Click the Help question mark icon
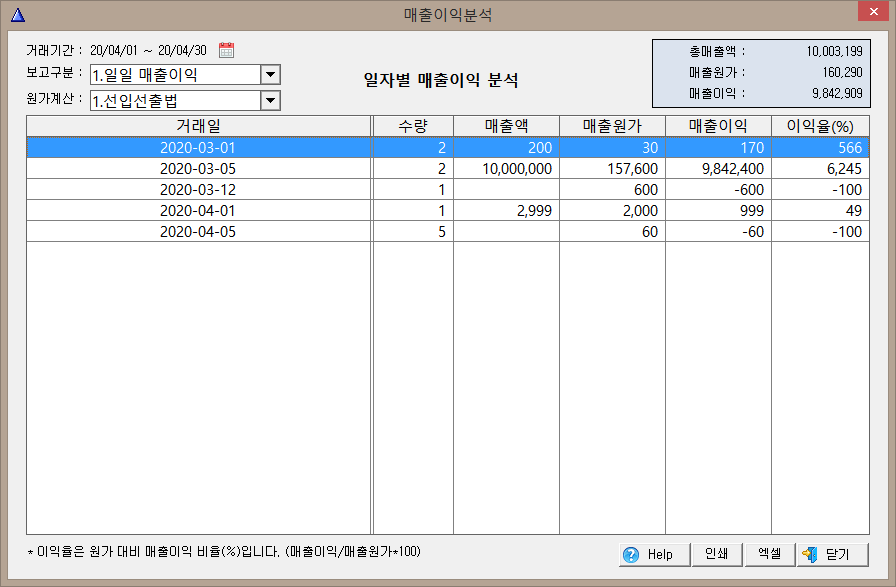The image size is (896, 587). pyautogui.click(x=631, y=554)
